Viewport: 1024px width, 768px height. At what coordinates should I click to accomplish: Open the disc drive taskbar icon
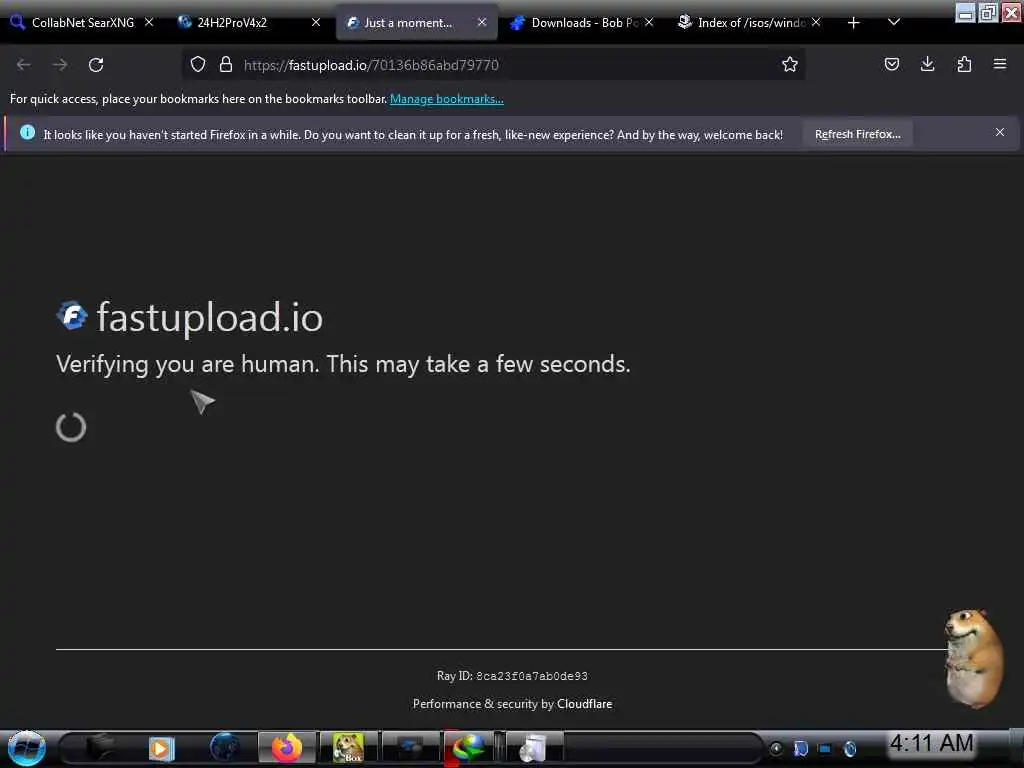click(532, 748)
